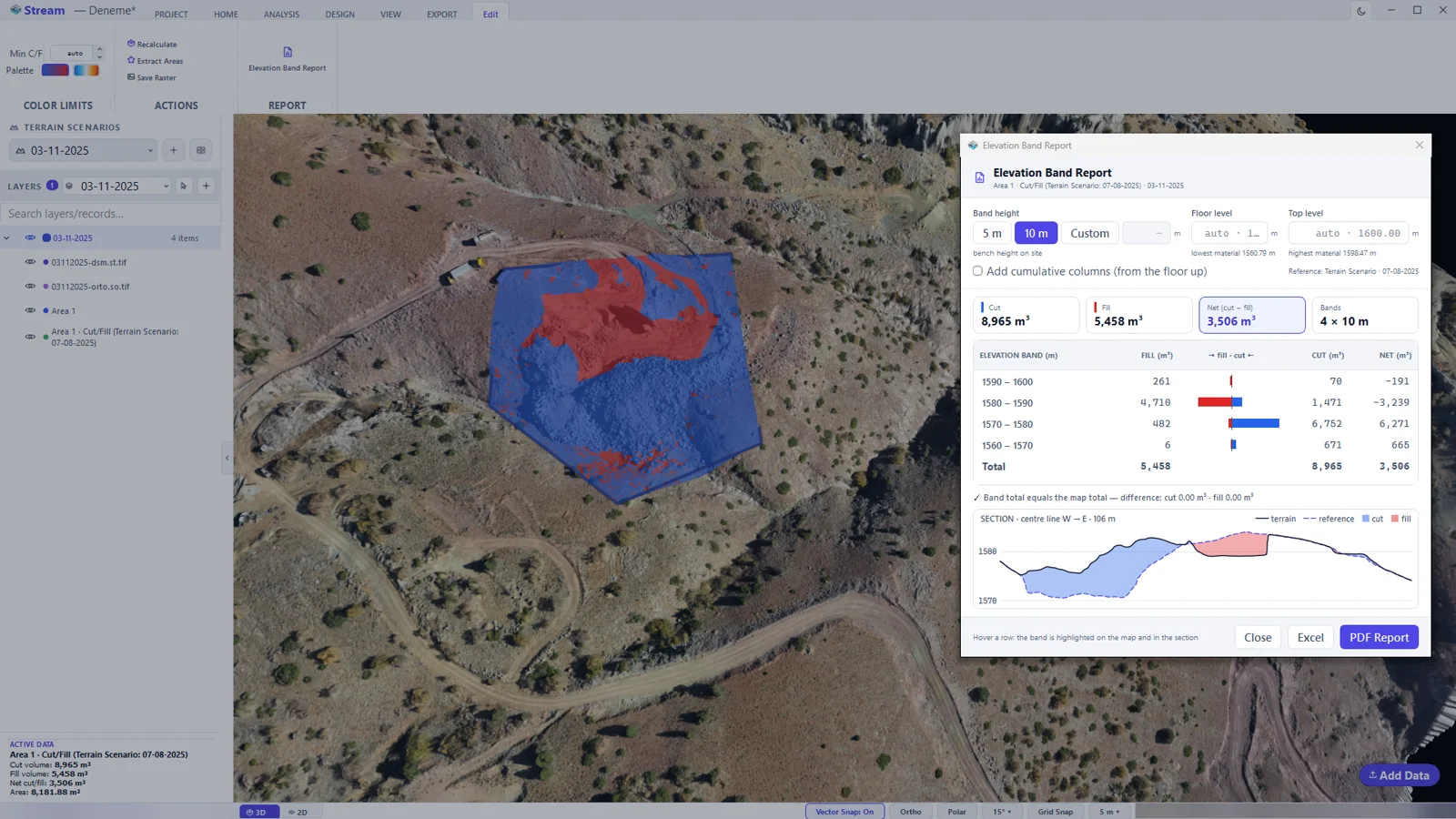Click the Add Data button
Image resolution: width=1456 pixels, height=819 pixels.
coord(1400,775)
